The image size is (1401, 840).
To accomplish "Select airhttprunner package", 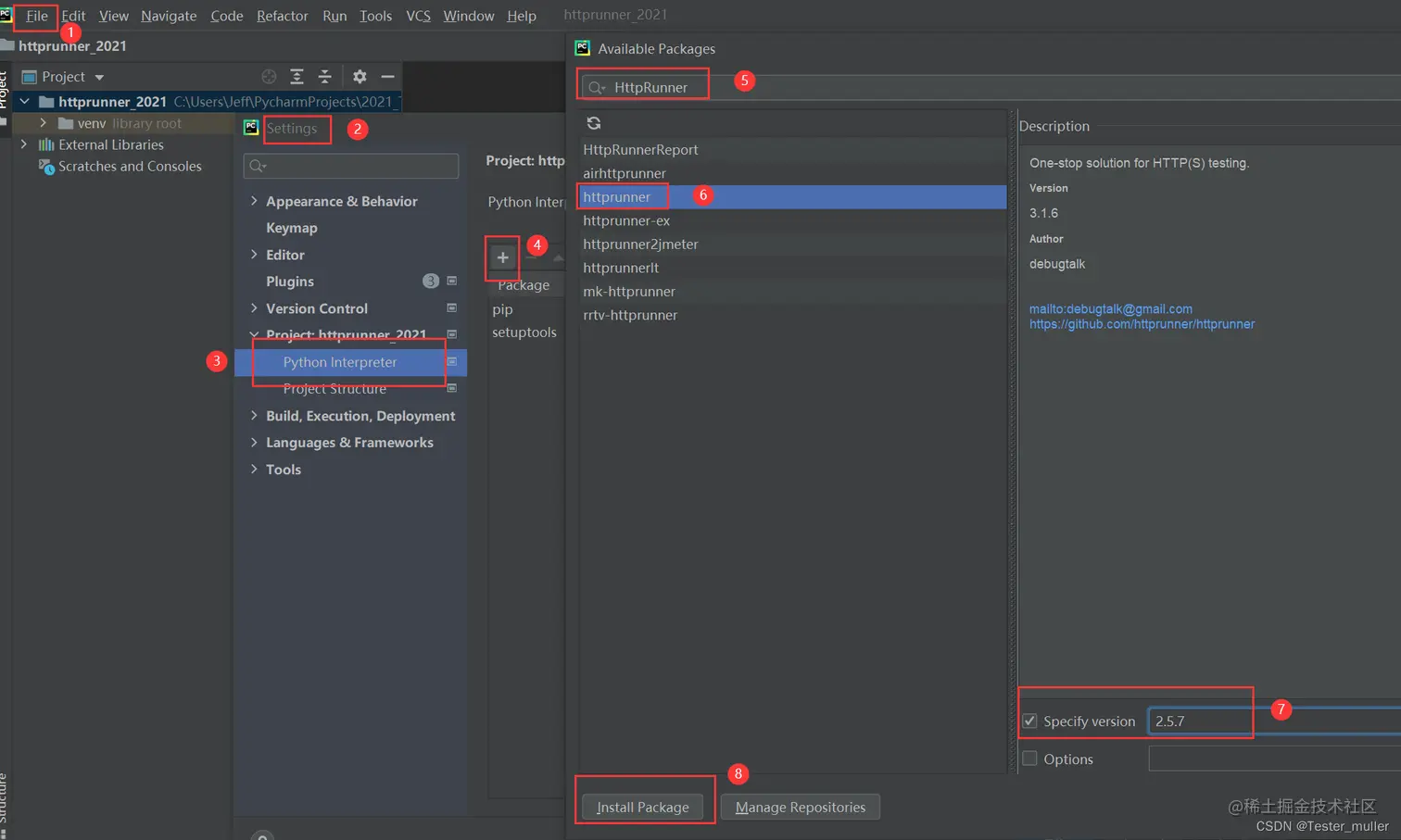I will (x=793, y=173).
